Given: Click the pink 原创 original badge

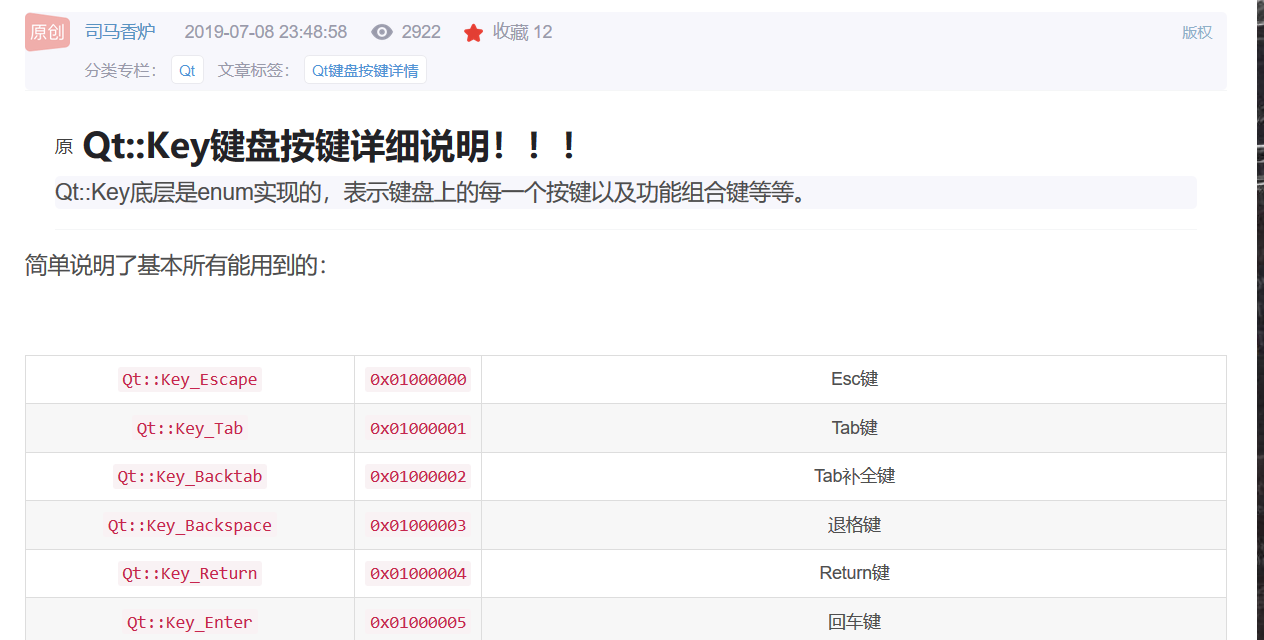Looking at the screenshot, I should pyautogui.click(x=46, y=31).
